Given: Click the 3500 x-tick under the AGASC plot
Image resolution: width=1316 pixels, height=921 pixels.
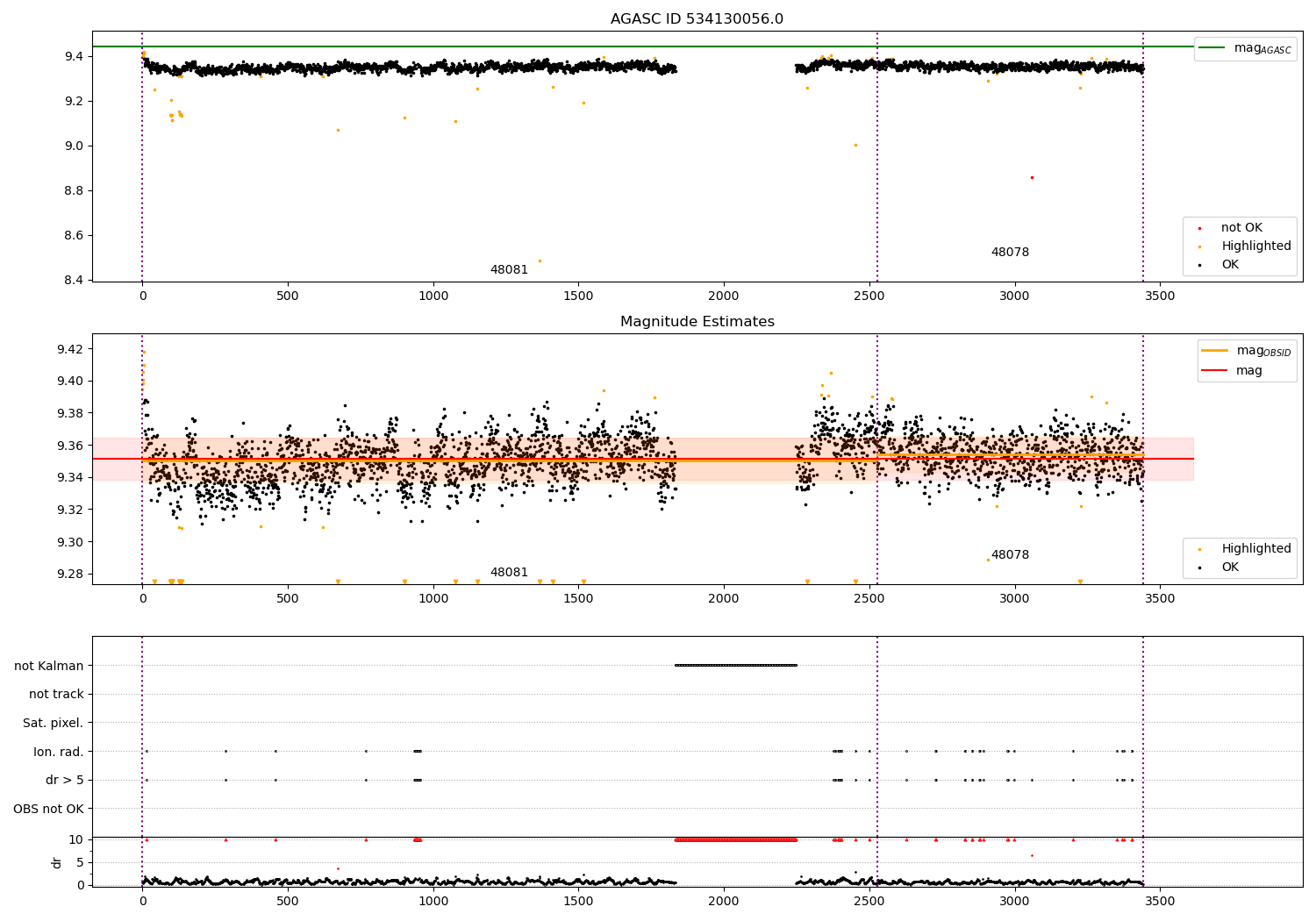Looking at the screenshot, I should pyautogui.click(x=1160, y=296).
